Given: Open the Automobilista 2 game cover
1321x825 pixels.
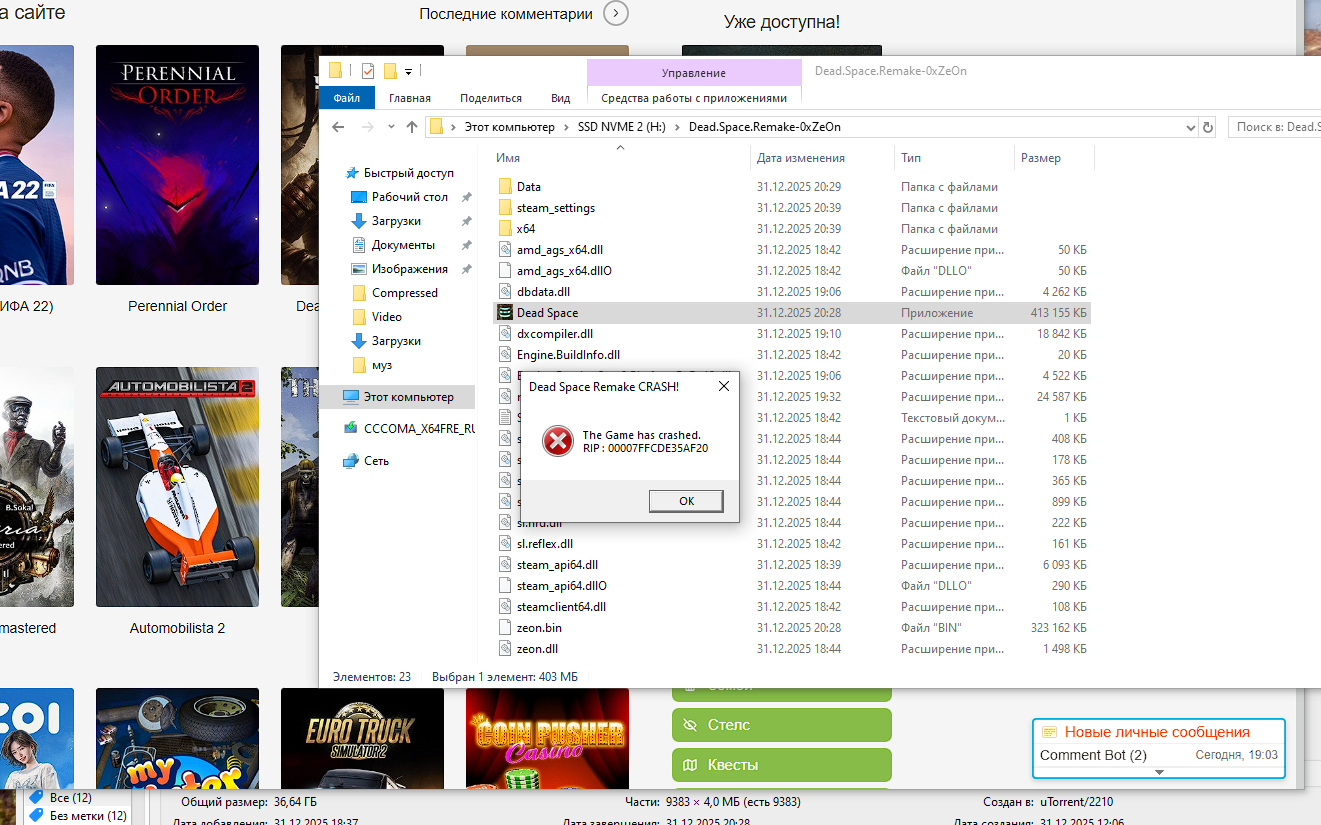Looking at the screenshot, I should coord(177,487).
